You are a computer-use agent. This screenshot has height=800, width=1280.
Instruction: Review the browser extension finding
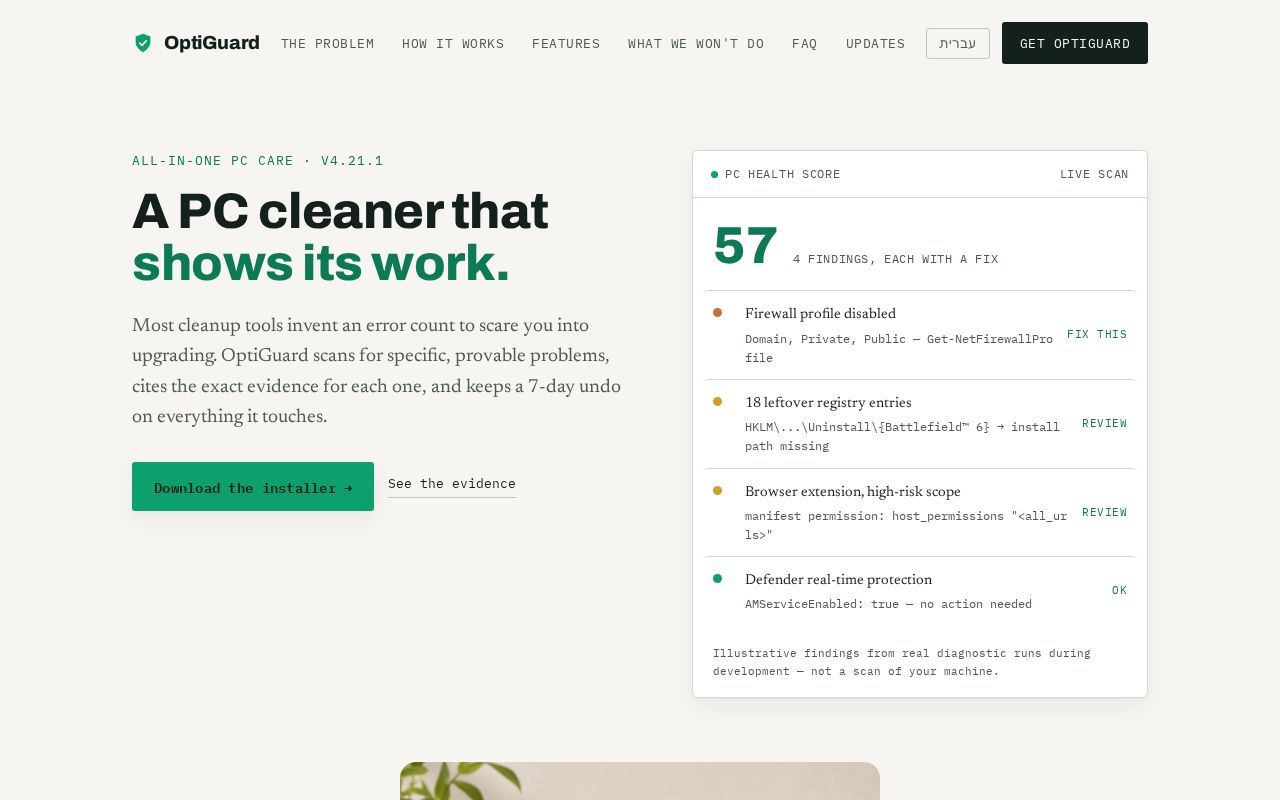1104,513
